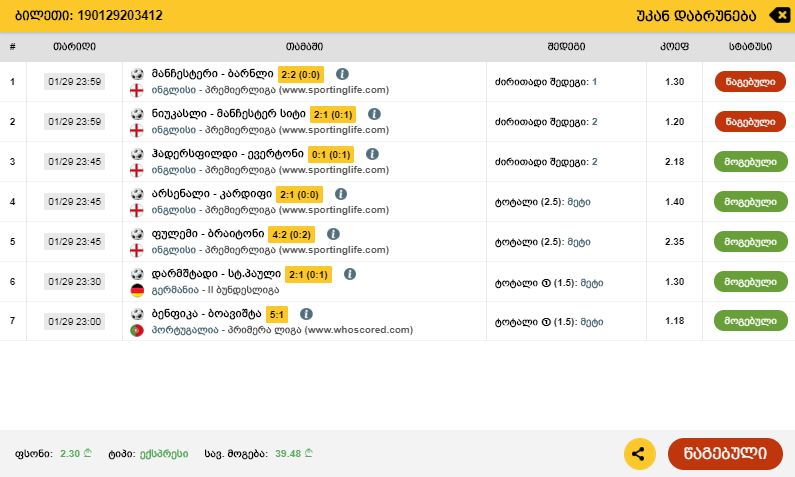Click coefficient 2.18

pyautogui.click(x=674, y=162)
